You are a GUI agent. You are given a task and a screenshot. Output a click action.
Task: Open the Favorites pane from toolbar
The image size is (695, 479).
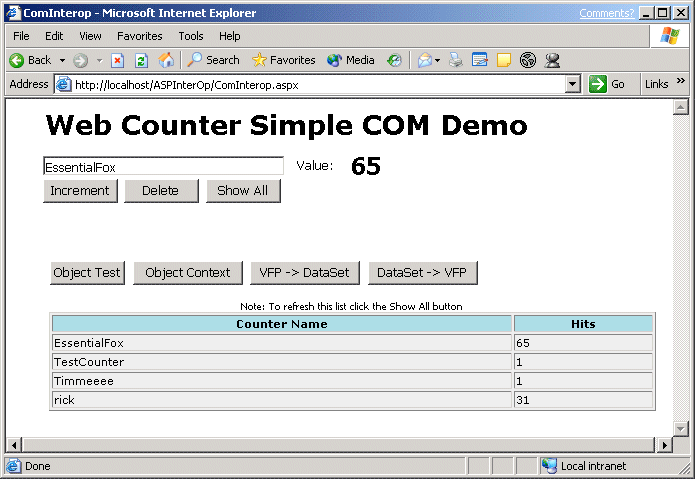point(284,60)
